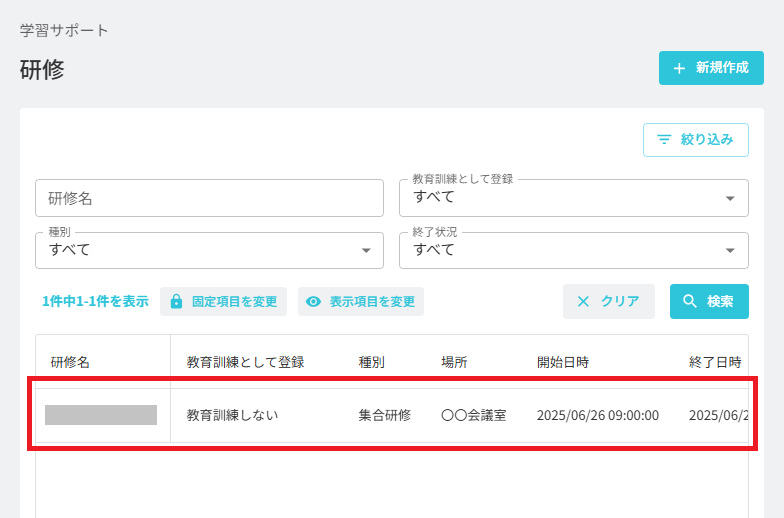
Task: Expand the 終了状況 dropdown
Action: click(x=574, y=250)
